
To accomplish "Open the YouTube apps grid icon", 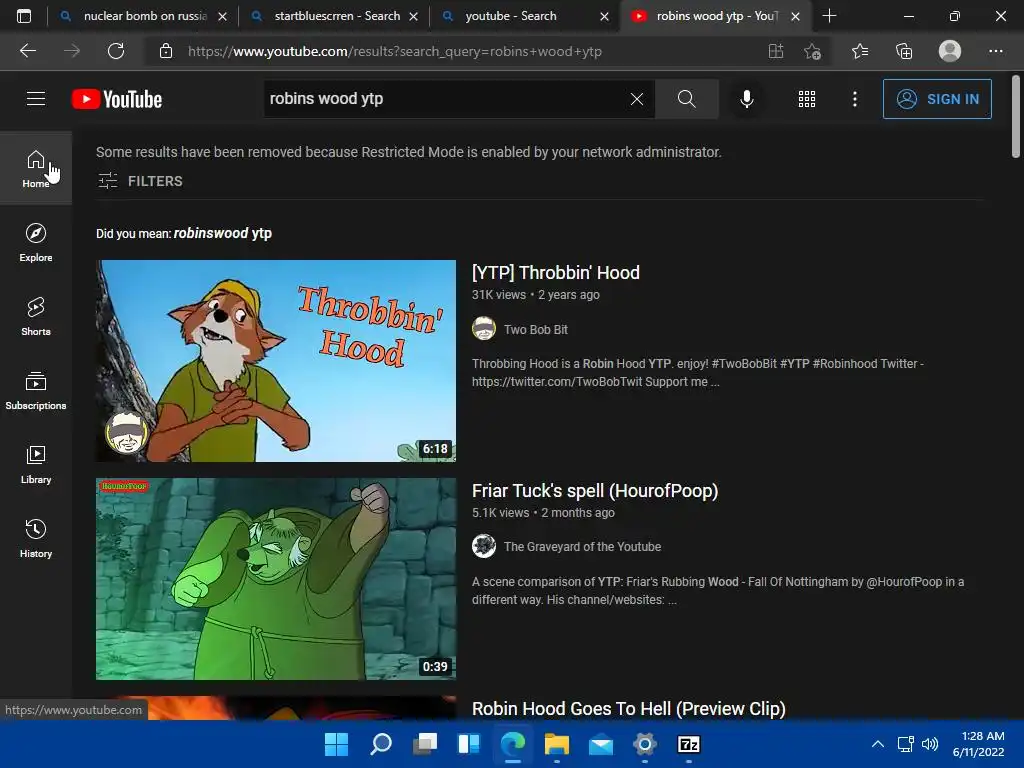I will pyautogui.click(x=807, y=99).
